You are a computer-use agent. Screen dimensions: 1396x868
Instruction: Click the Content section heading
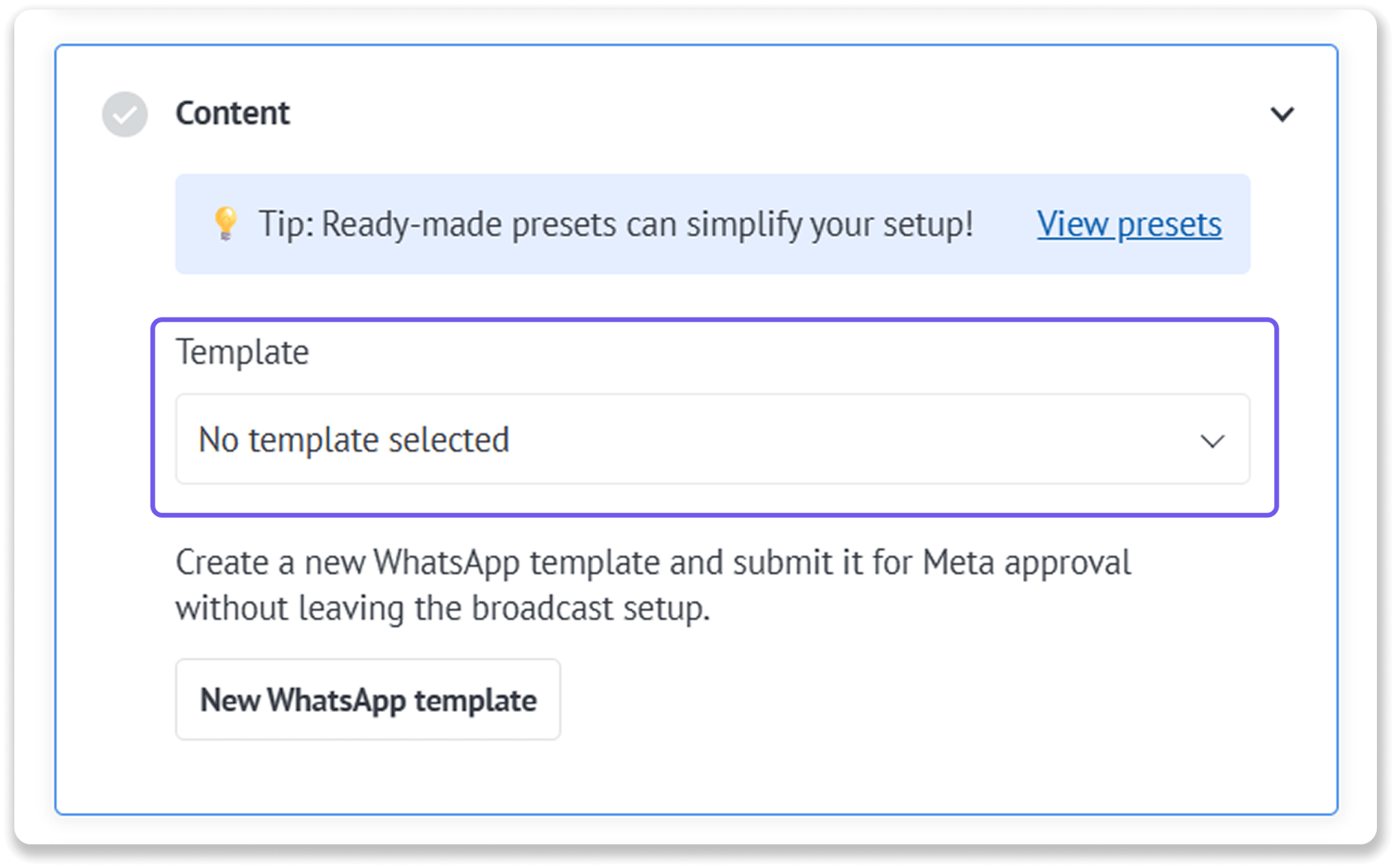tap(232, 113)
